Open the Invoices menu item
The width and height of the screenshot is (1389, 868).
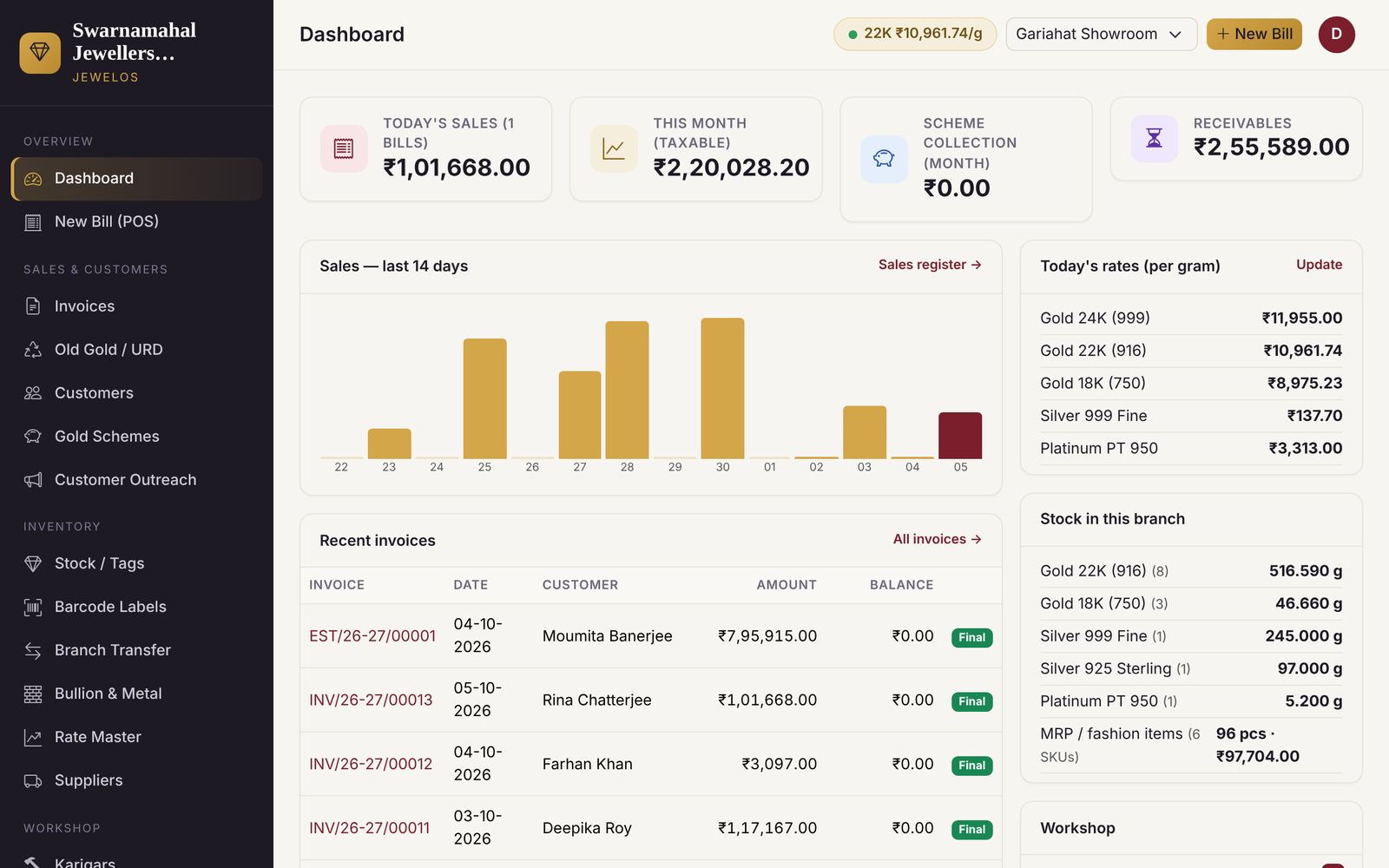coord(136,306)
